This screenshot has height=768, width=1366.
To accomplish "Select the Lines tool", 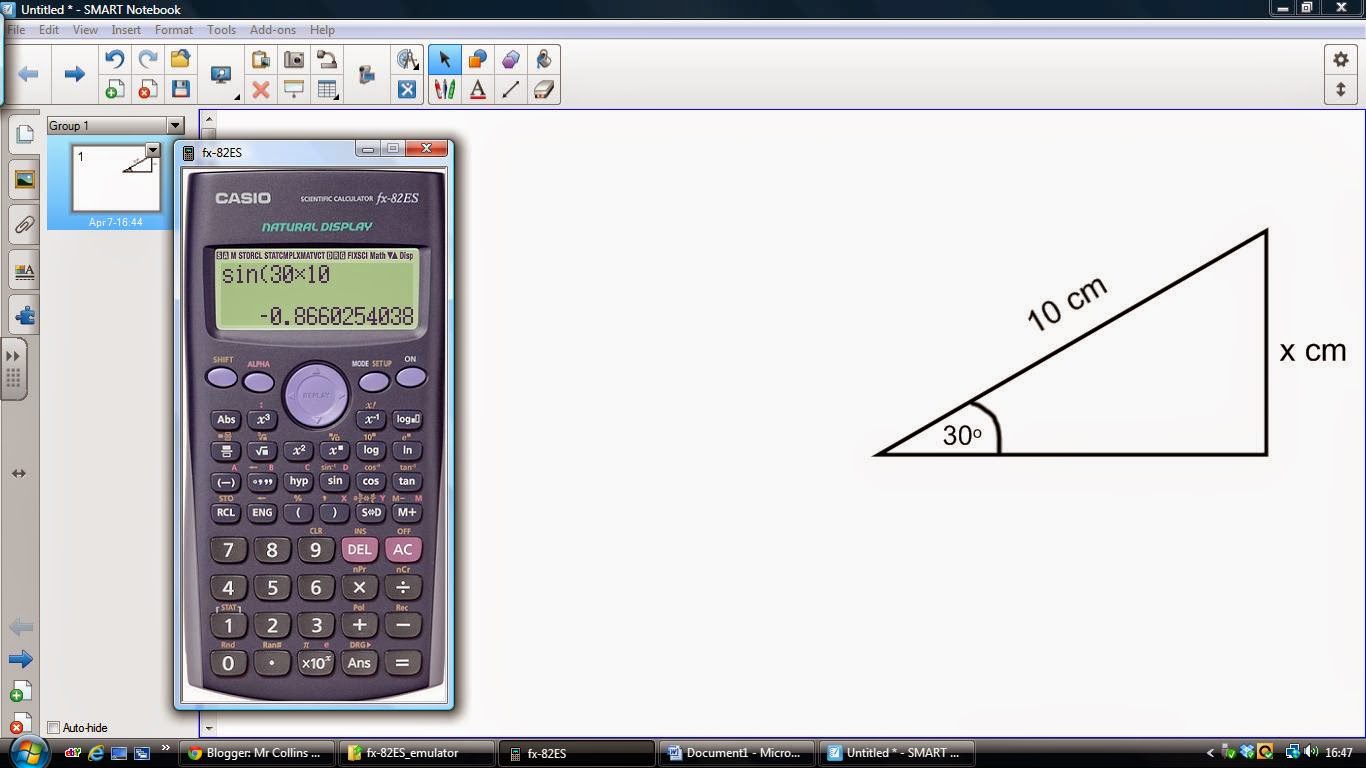I will tap(510, 90).
